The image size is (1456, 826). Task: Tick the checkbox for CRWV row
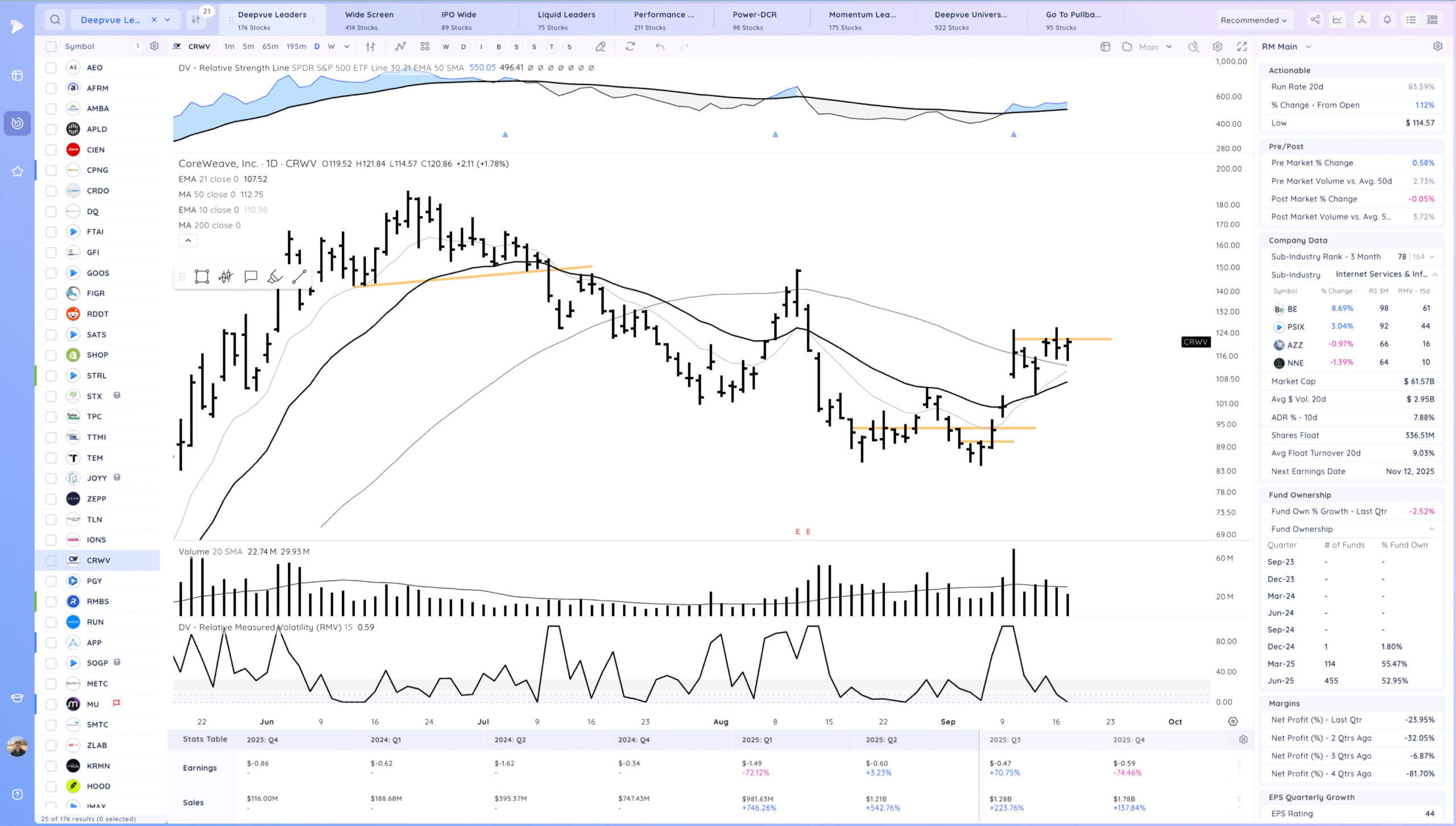pos(51,561)
